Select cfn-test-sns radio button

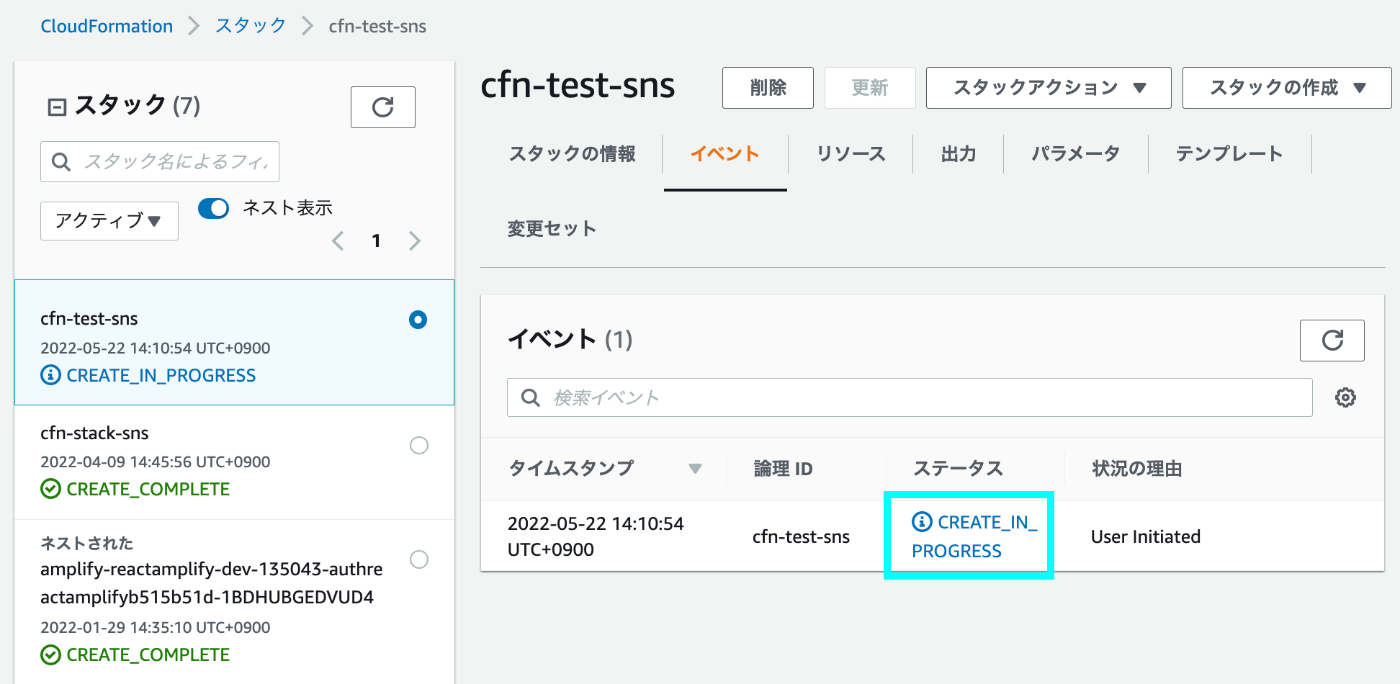(x=419, y=320)
